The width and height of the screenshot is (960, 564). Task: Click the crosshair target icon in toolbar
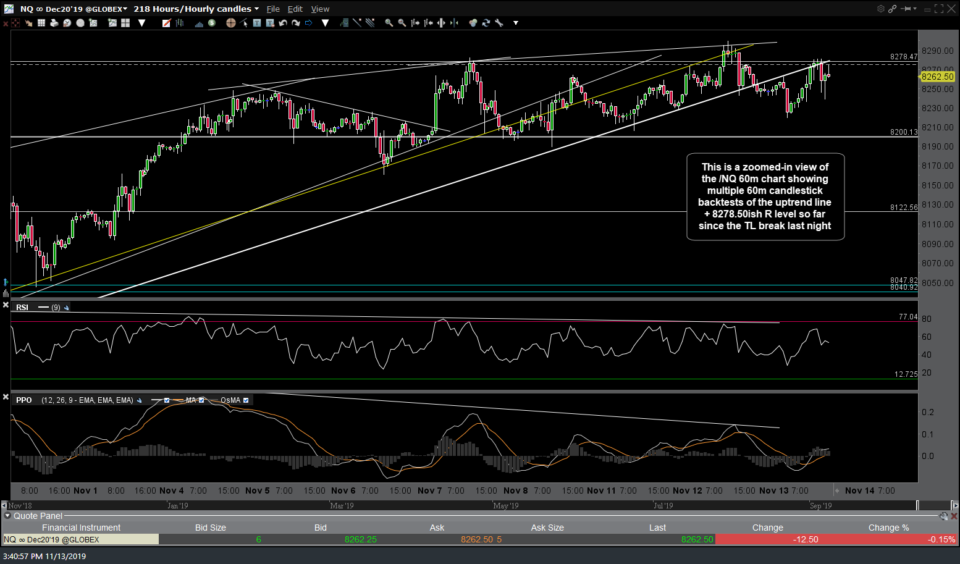[15, 23]
